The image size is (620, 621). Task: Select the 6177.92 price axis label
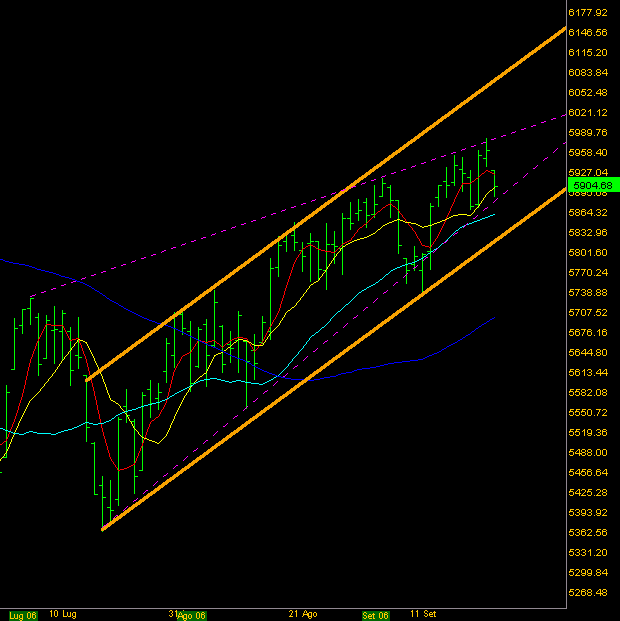588,13
